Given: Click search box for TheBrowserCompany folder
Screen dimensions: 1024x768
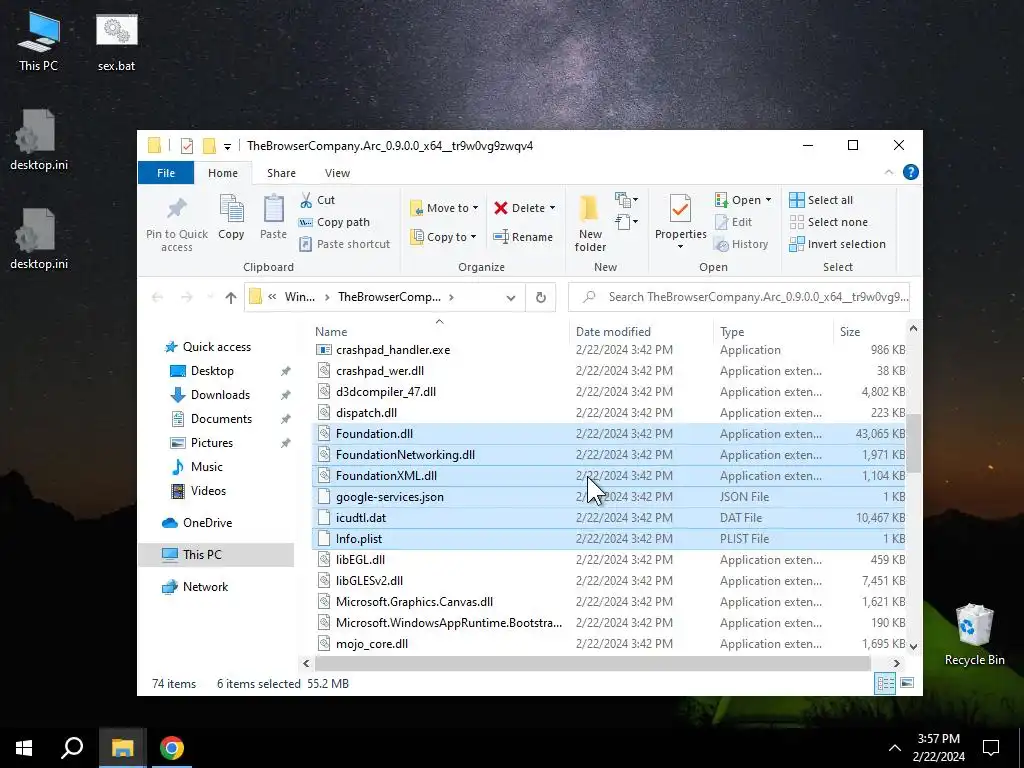Looking at the screenshot, I should pyautogui.click(x=739, y=297).
